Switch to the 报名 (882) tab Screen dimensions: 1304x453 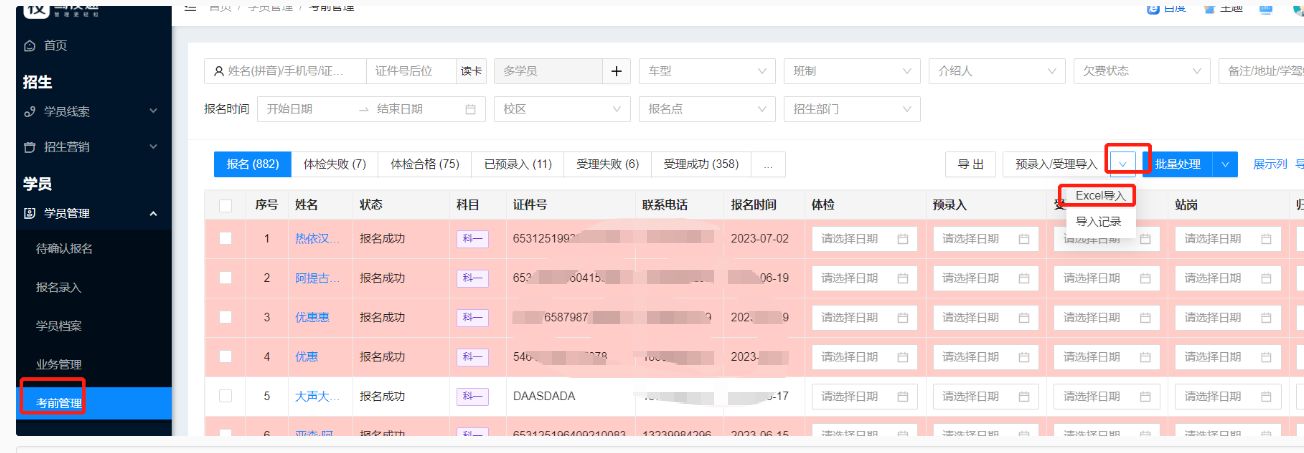pos(253,164)
